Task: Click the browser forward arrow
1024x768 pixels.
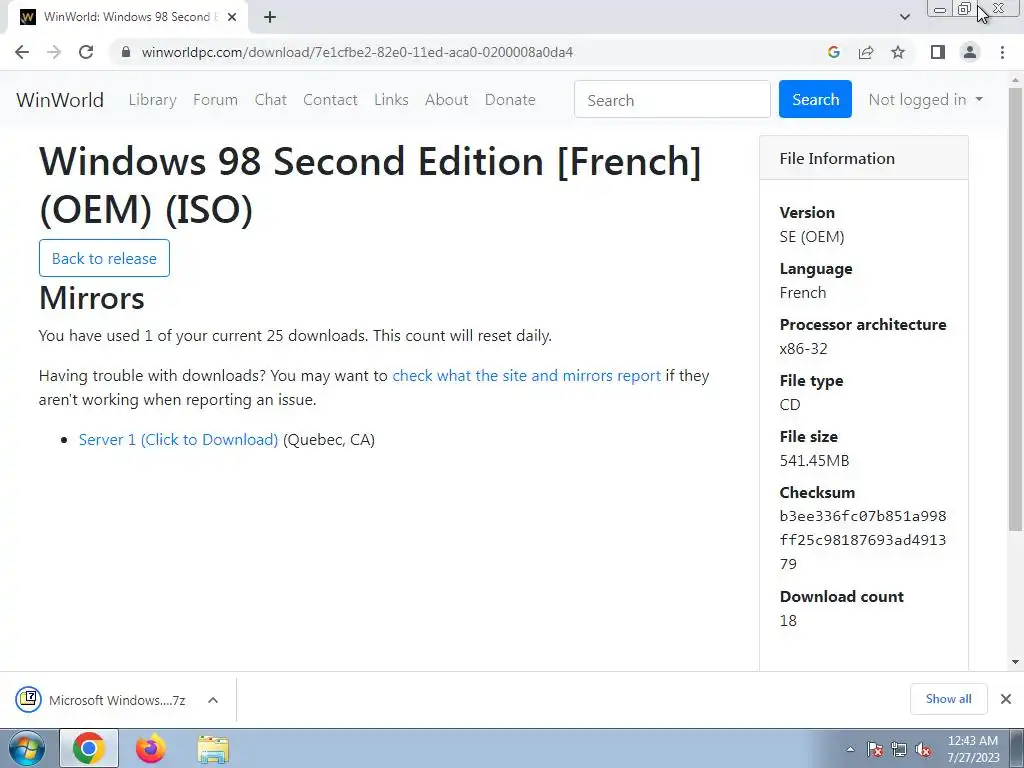Action: 54,52
